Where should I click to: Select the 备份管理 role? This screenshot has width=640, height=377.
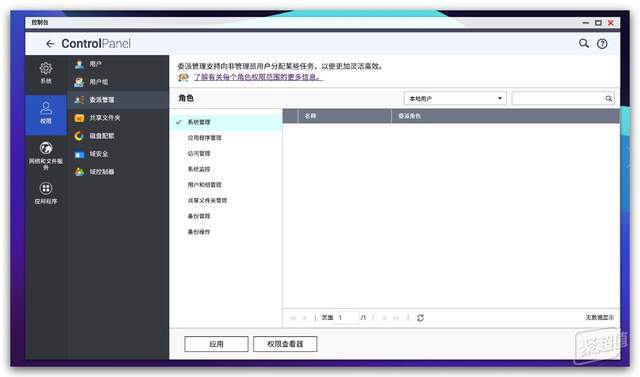click(226, 216)
